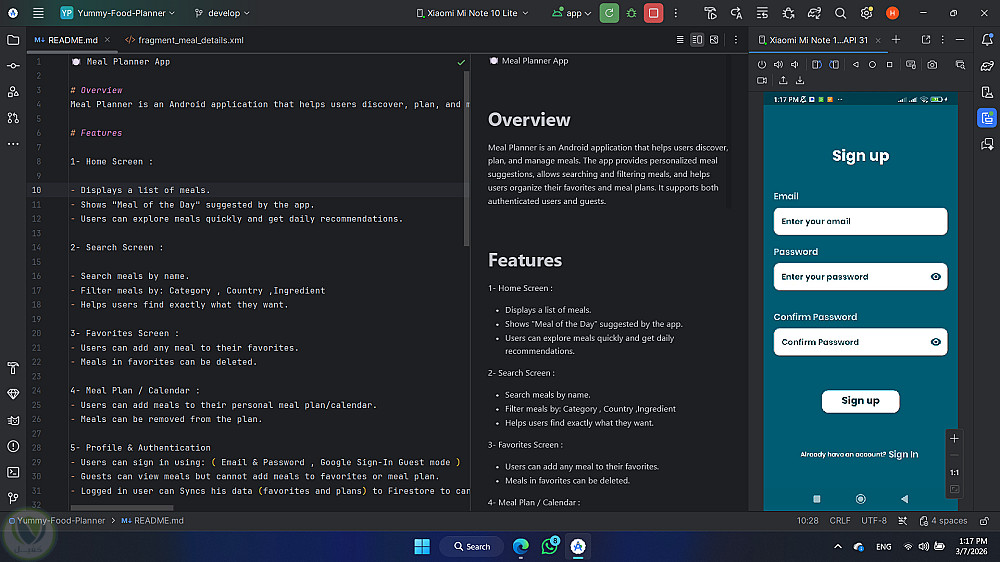Click the Enter your email field
The width and height of the screenshot is (1000, 562).
point(859,221)
